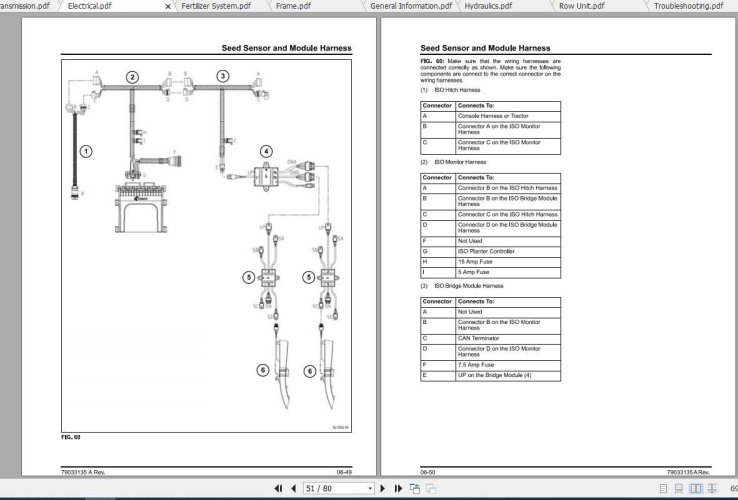Open the General Information.pdf tab
This screenshot has height=500, width=738.
[x=411, y=6]
